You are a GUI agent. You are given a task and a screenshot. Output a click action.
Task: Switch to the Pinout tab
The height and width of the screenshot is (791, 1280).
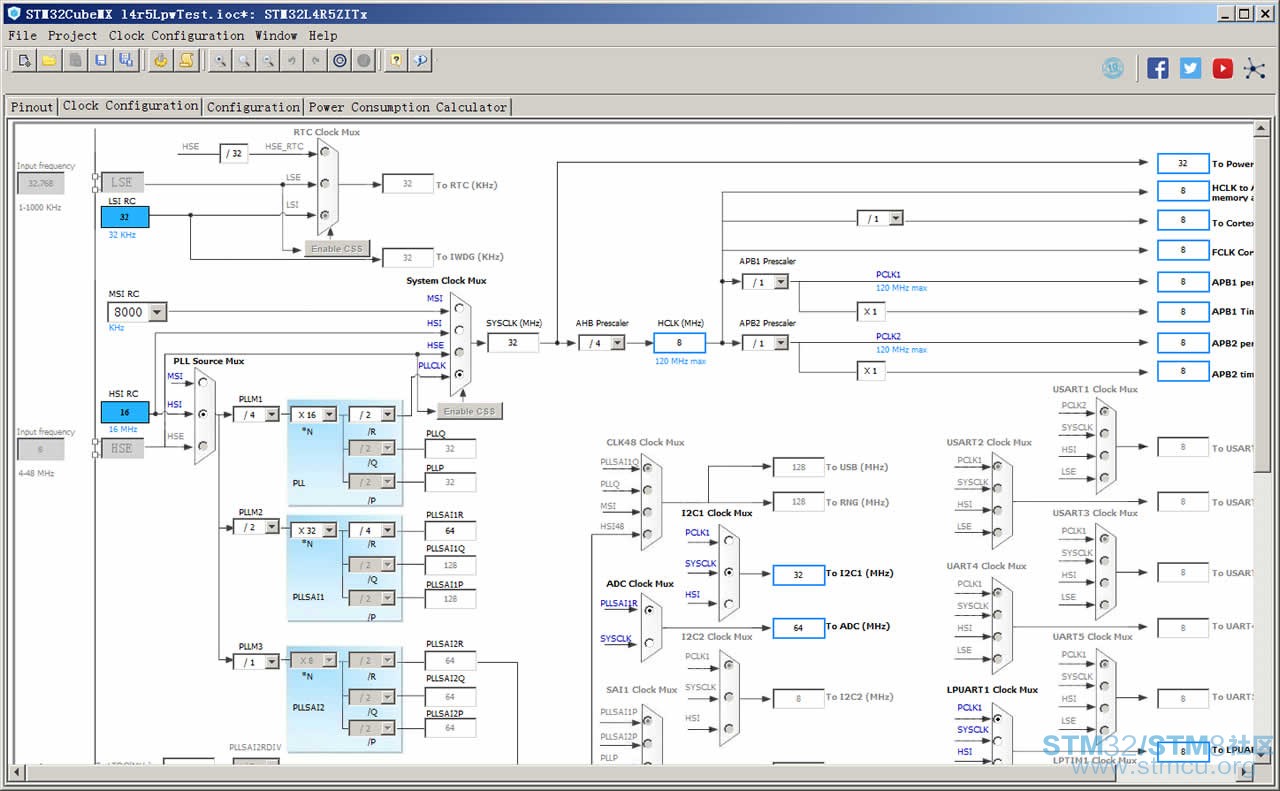coord(32,107)
